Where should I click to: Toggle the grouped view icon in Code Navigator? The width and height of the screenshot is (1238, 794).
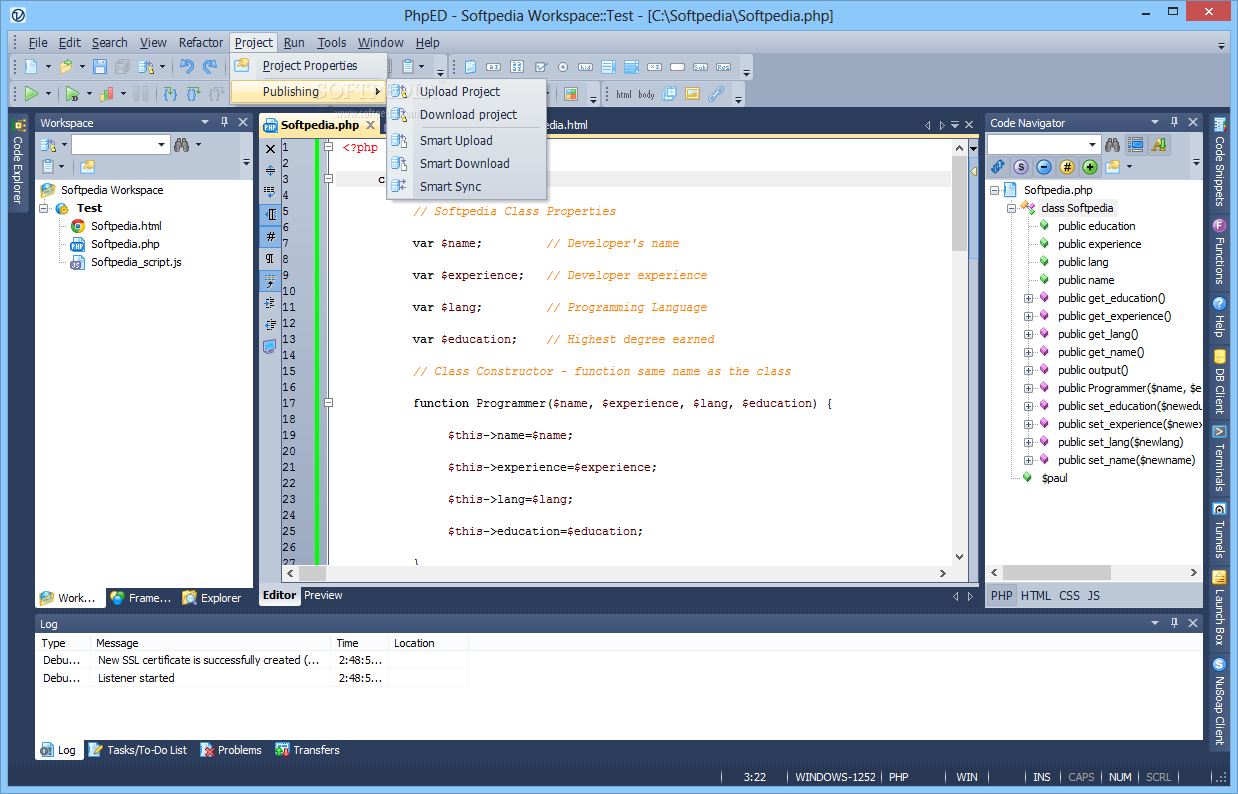click(x=1136, y=145)
